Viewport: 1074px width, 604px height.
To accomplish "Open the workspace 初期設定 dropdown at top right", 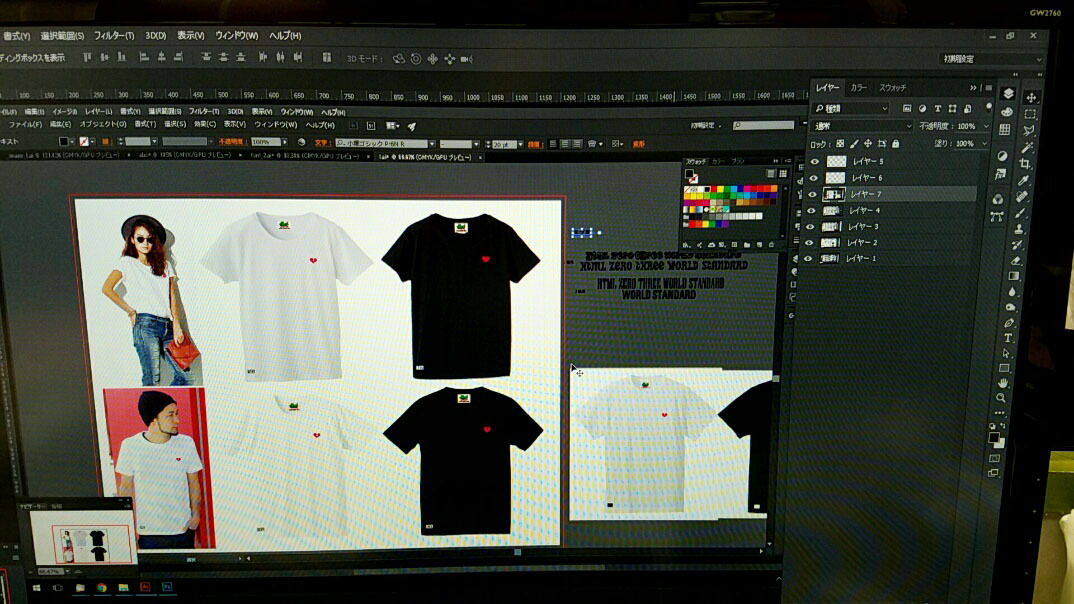I will click(991, 59).
